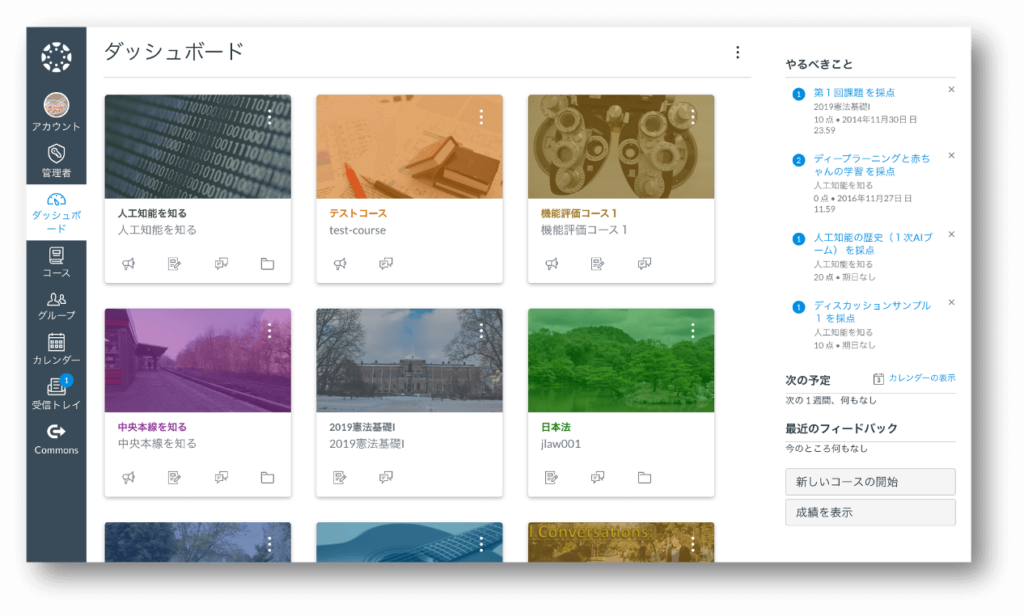This screenshot has width=1024, height=616.
Task: Click the Canvas logo in the sidebar
Action: click(56, 57)
